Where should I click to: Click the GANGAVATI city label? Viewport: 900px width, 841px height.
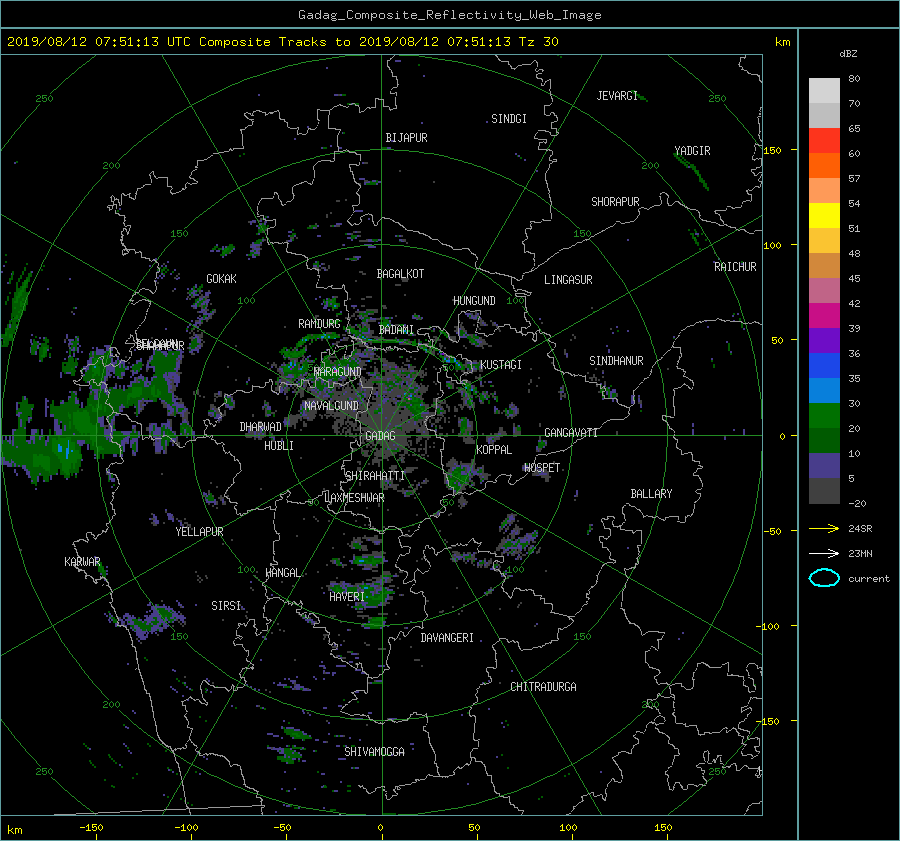(571, 433)
